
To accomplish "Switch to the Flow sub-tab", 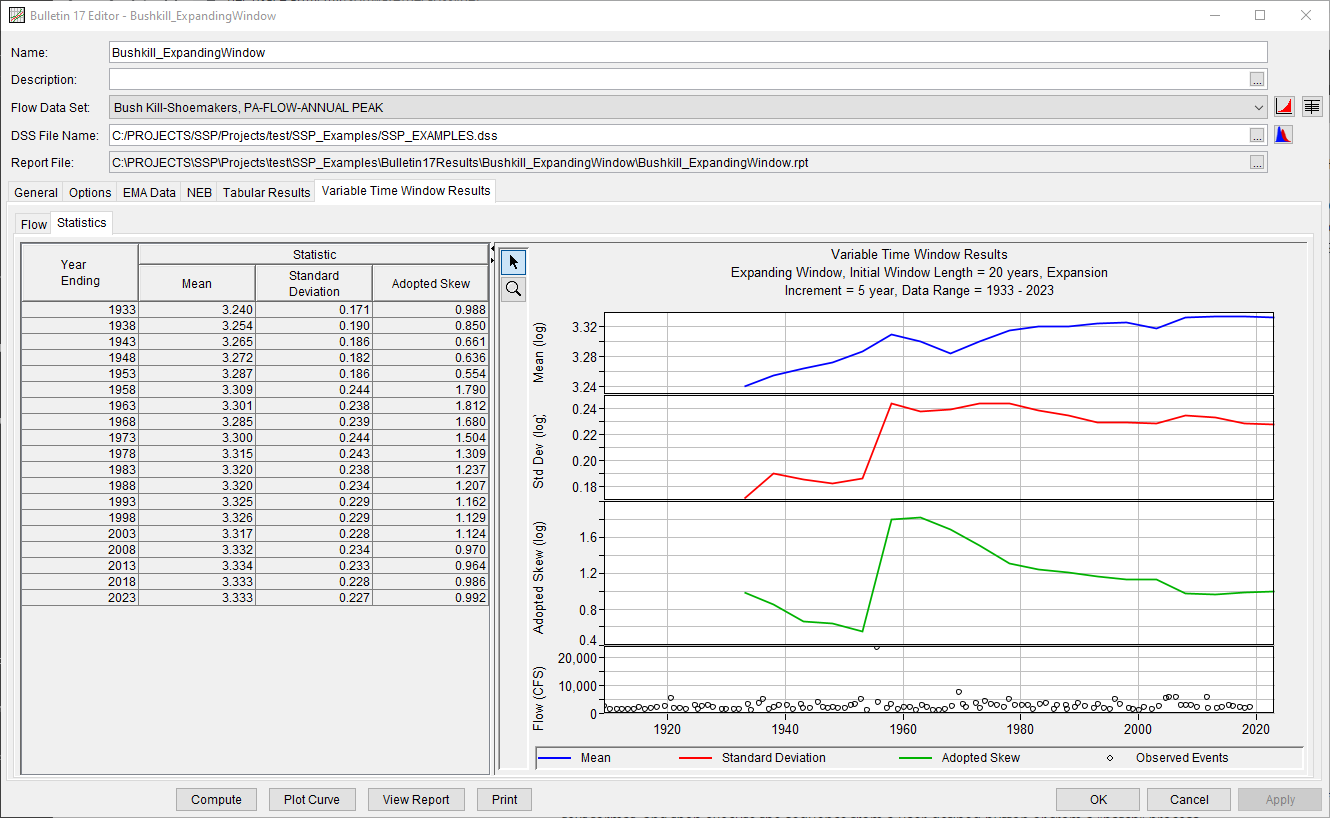I will pyautogui.click(x=34, y=224).
